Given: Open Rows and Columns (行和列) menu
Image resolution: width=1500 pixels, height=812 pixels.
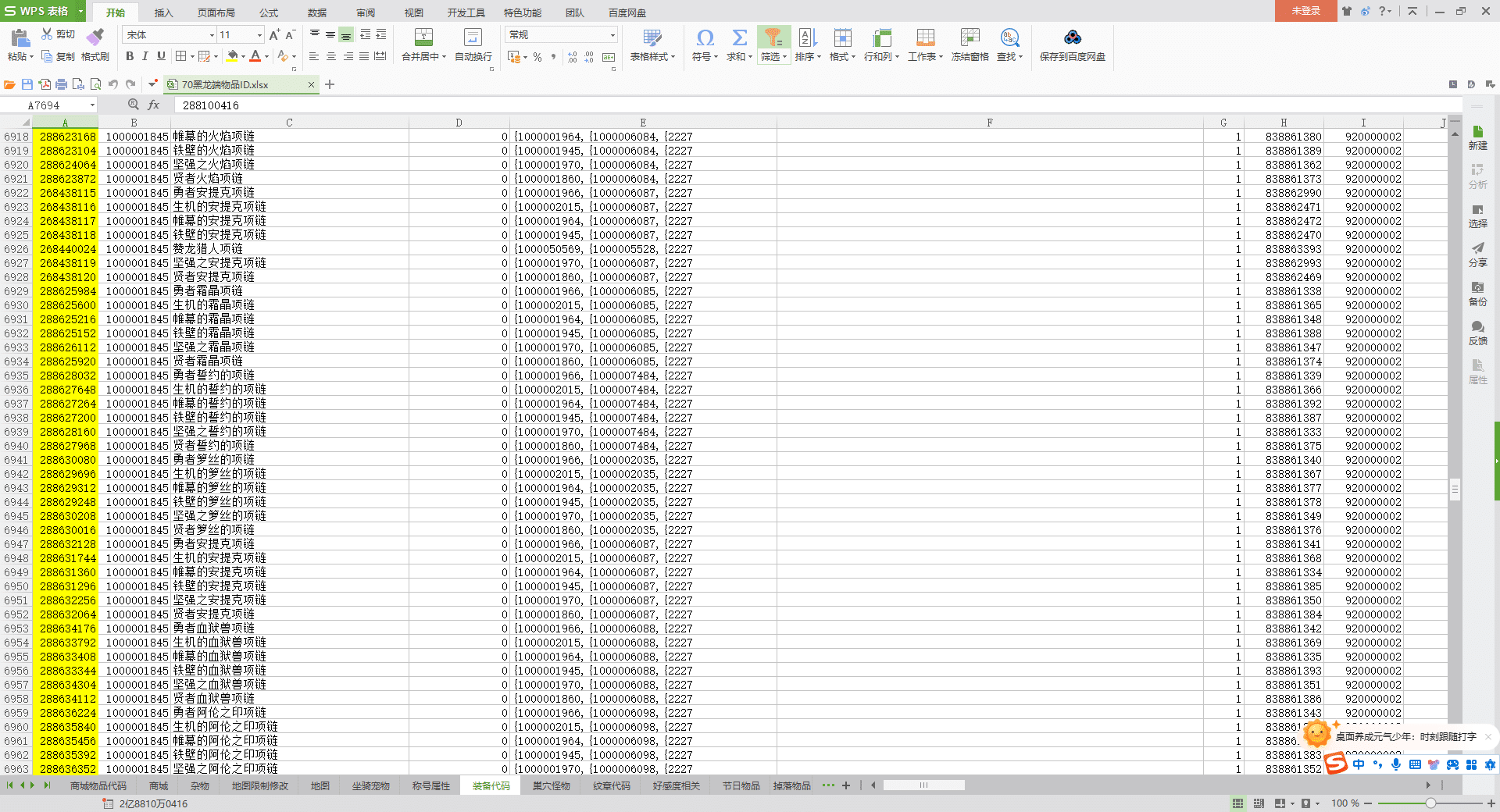Looking at the screenshot, I should (881, 57).
